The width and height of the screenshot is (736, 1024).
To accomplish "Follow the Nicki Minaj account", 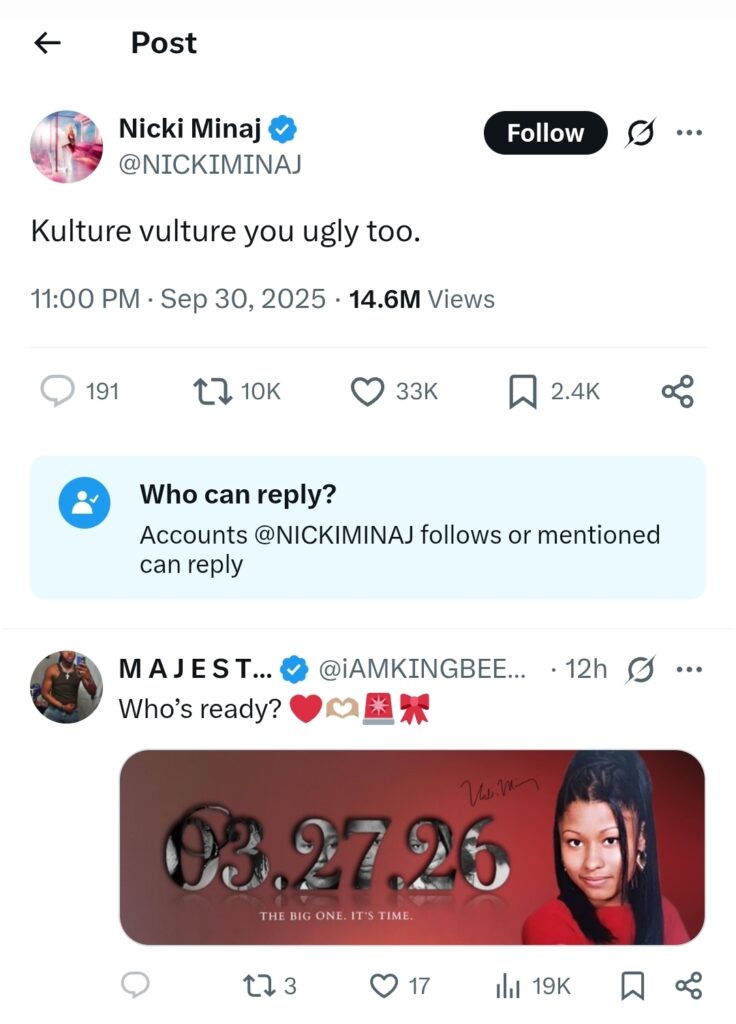I will 545,133.
